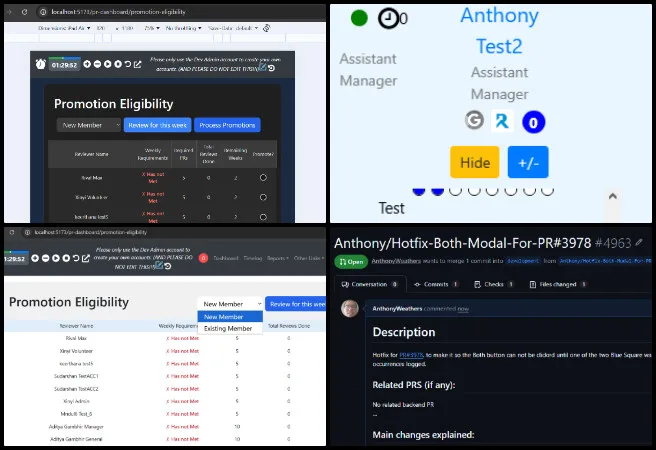Open the New Member dropdown in dark dashboard
Image resolution: width=656 pixels, height=450 pixels.
(89, 125)
